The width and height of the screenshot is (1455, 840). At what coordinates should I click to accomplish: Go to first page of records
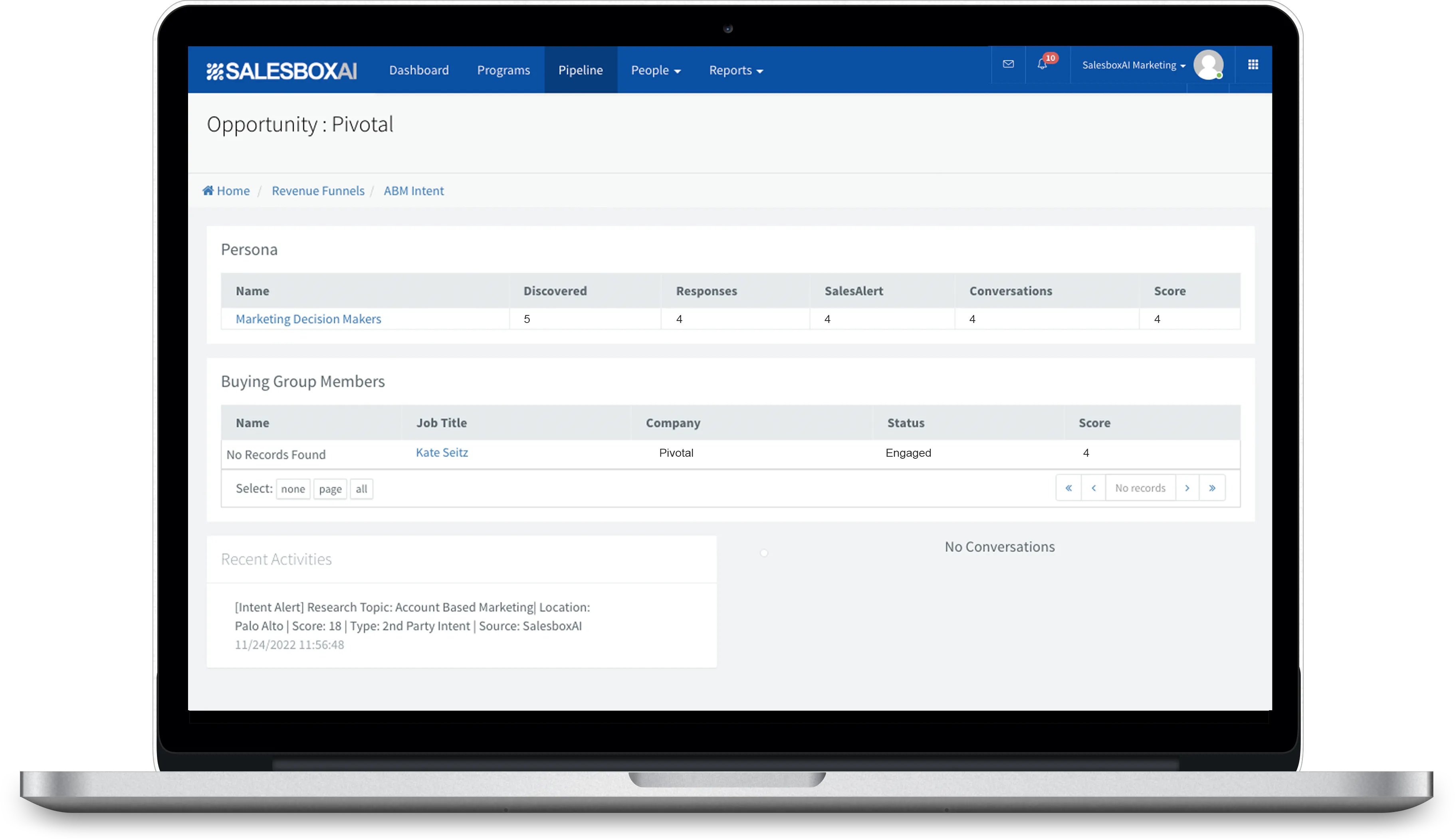click(1068, 488)
